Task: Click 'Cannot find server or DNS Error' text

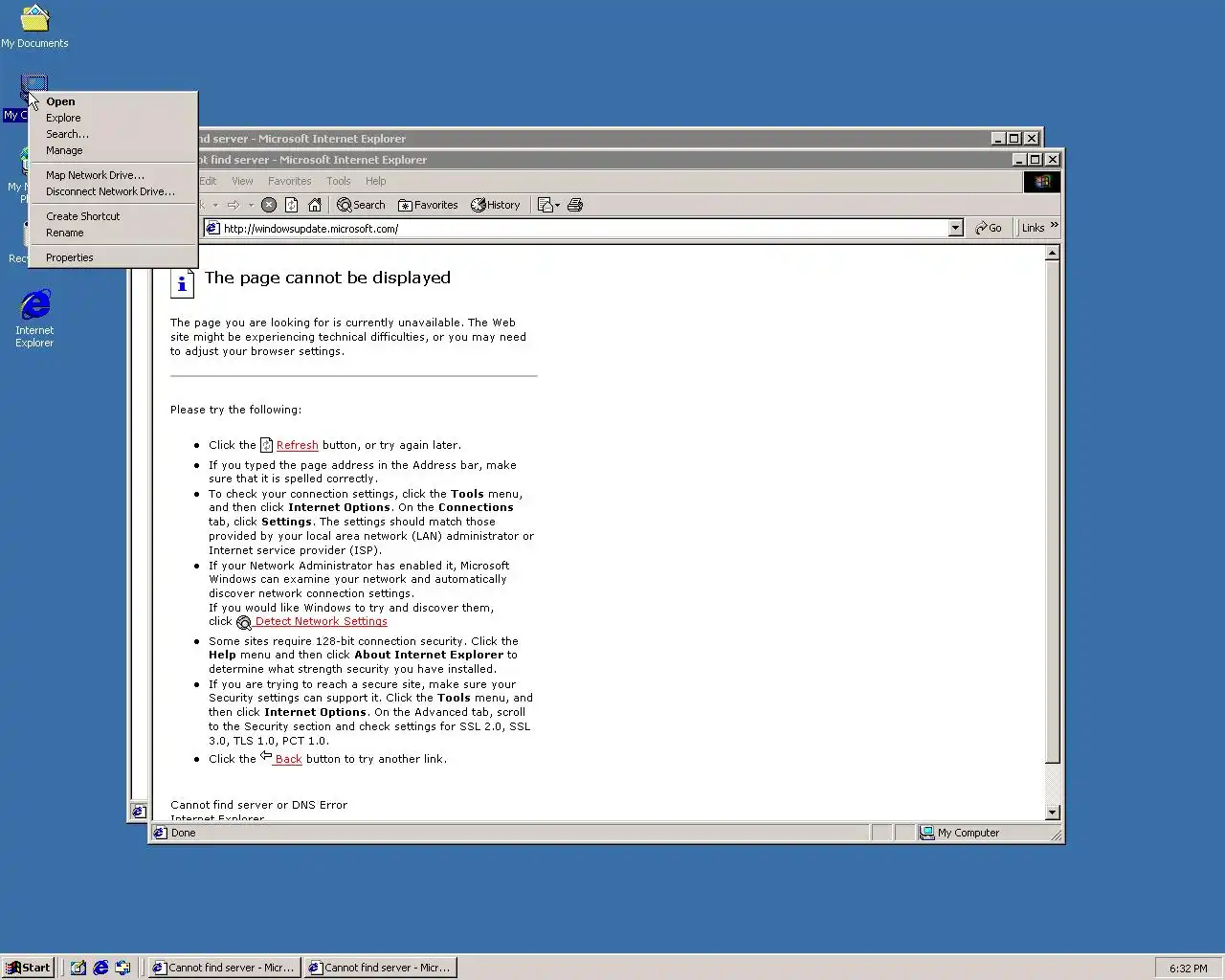Action: tap(258, 805)
